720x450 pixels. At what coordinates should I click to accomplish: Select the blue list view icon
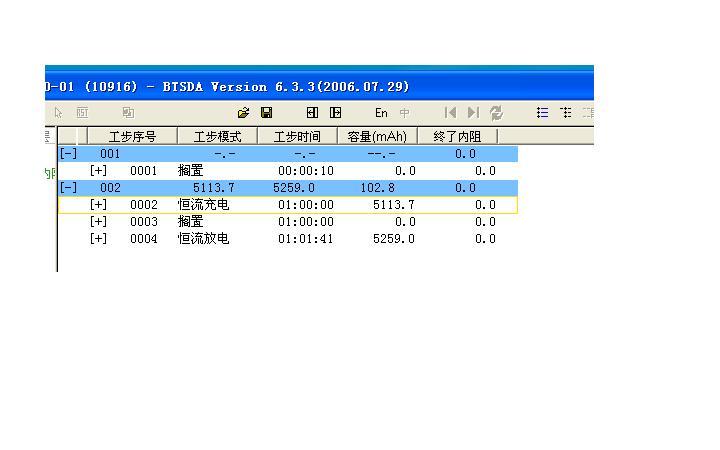click(542, 112)
